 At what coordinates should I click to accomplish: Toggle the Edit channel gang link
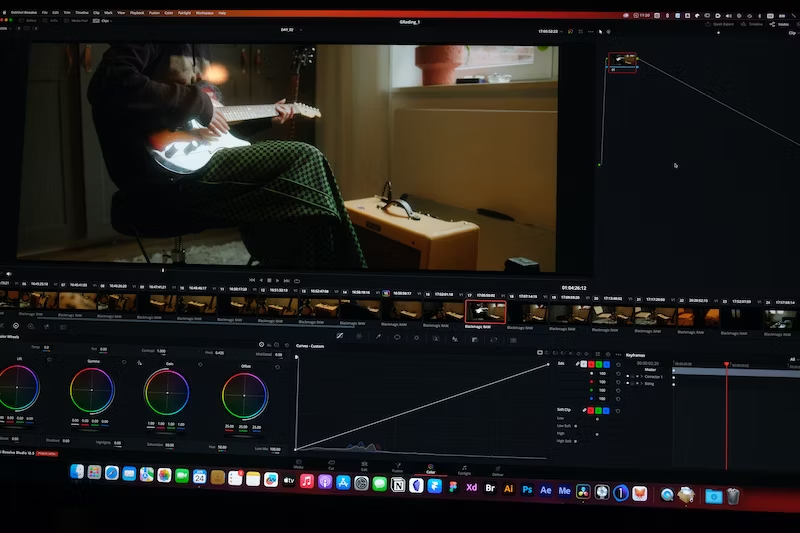(577, 364)
